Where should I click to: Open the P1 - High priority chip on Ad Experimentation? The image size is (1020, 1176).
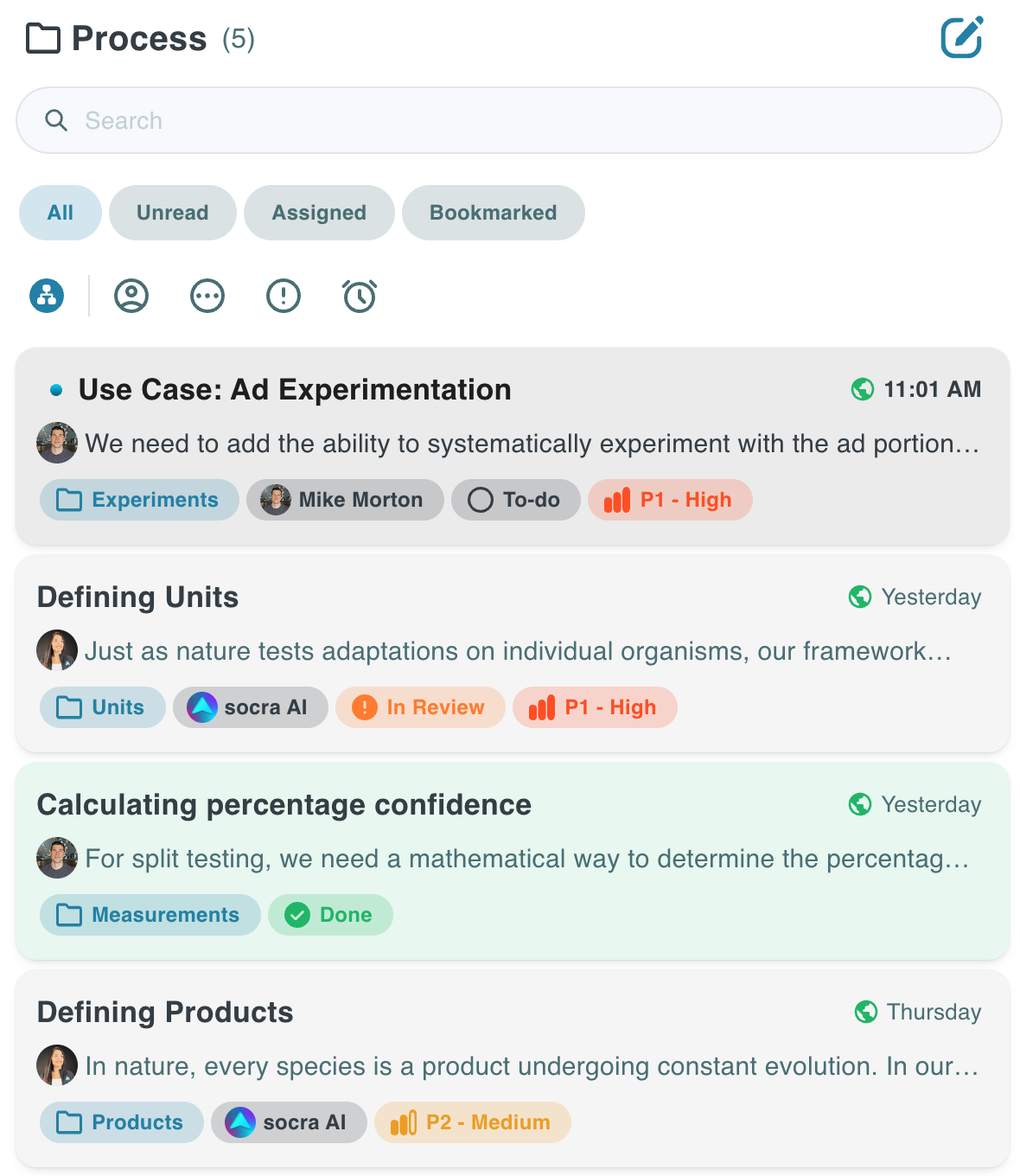[670, 500]
